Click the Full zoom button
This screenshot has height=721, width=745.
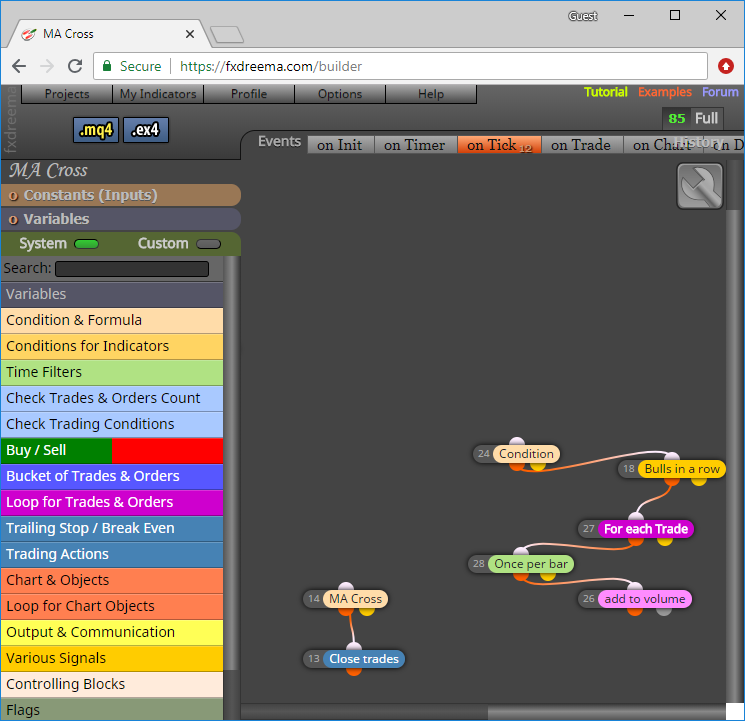(707, 118)
